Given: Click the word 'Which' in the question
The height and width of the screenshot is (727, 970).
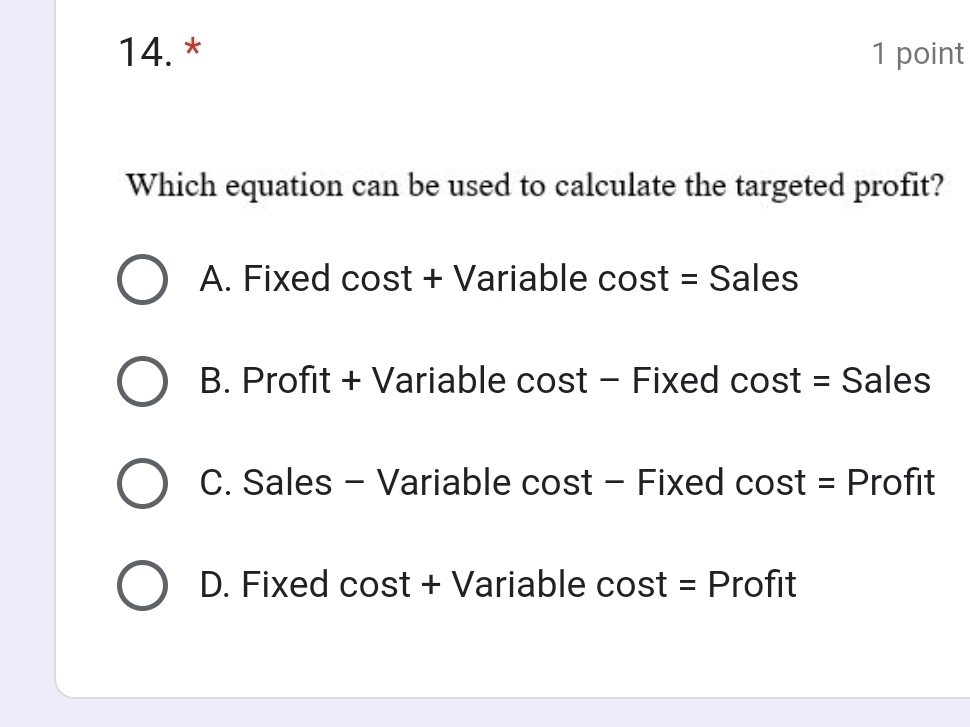Looking at the screenshot, I should pyautogui.click(x=165, y=186).
